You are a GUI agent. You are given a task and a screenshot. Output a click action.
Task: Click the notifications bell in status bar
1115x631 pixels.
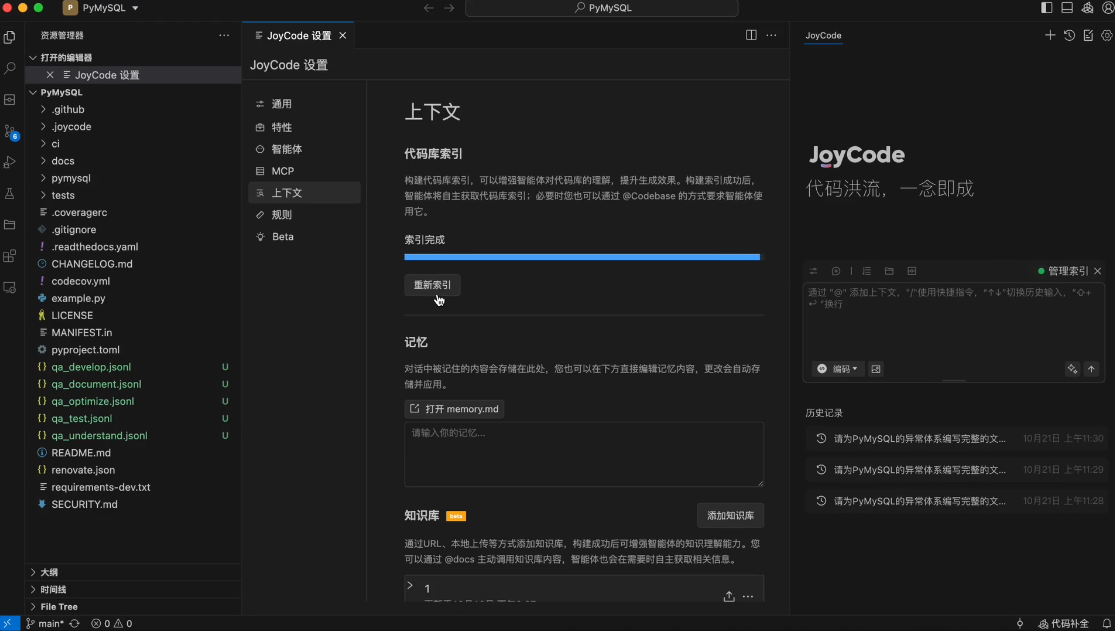click(1106, 624)
